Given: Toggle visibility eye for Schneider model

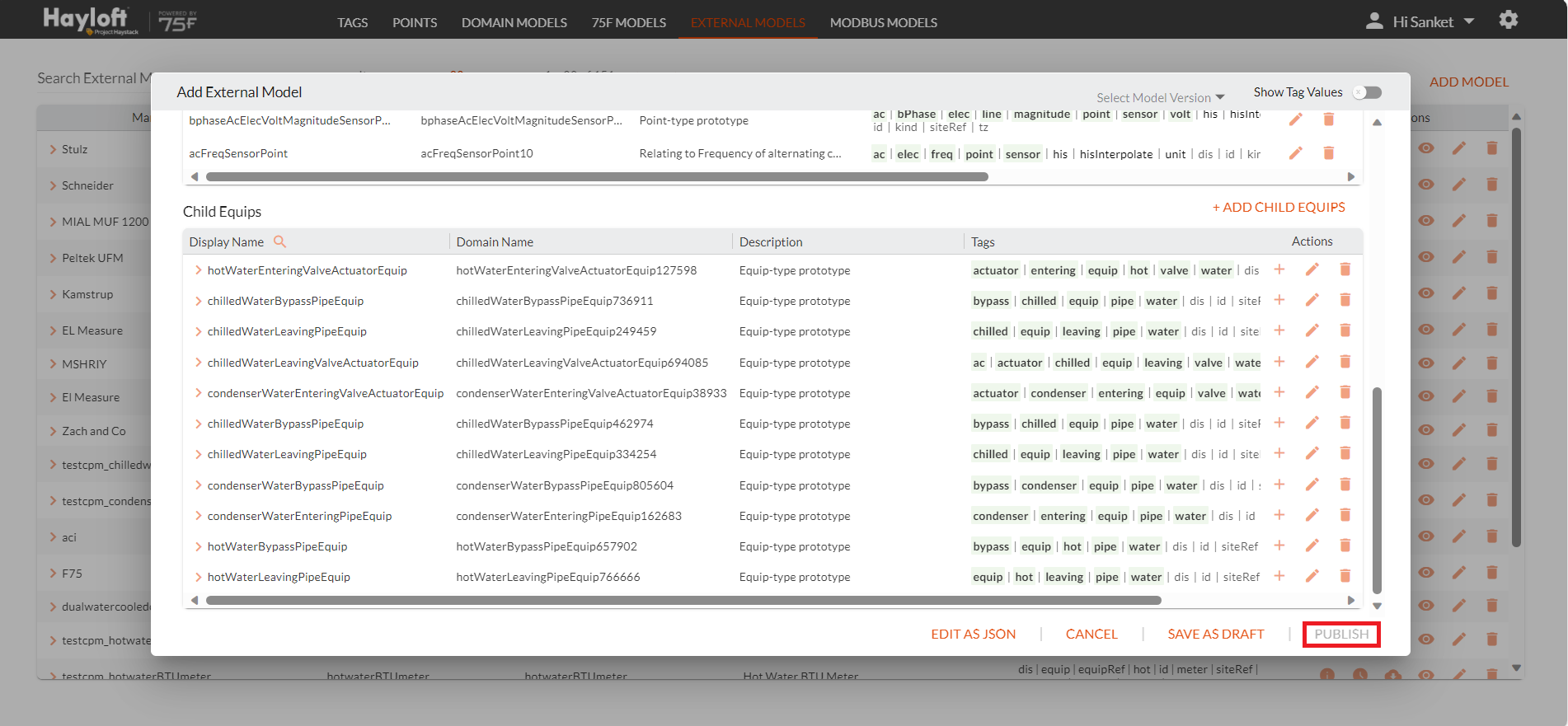Looking at the screenshot, I should click(x=1426, y=185).
